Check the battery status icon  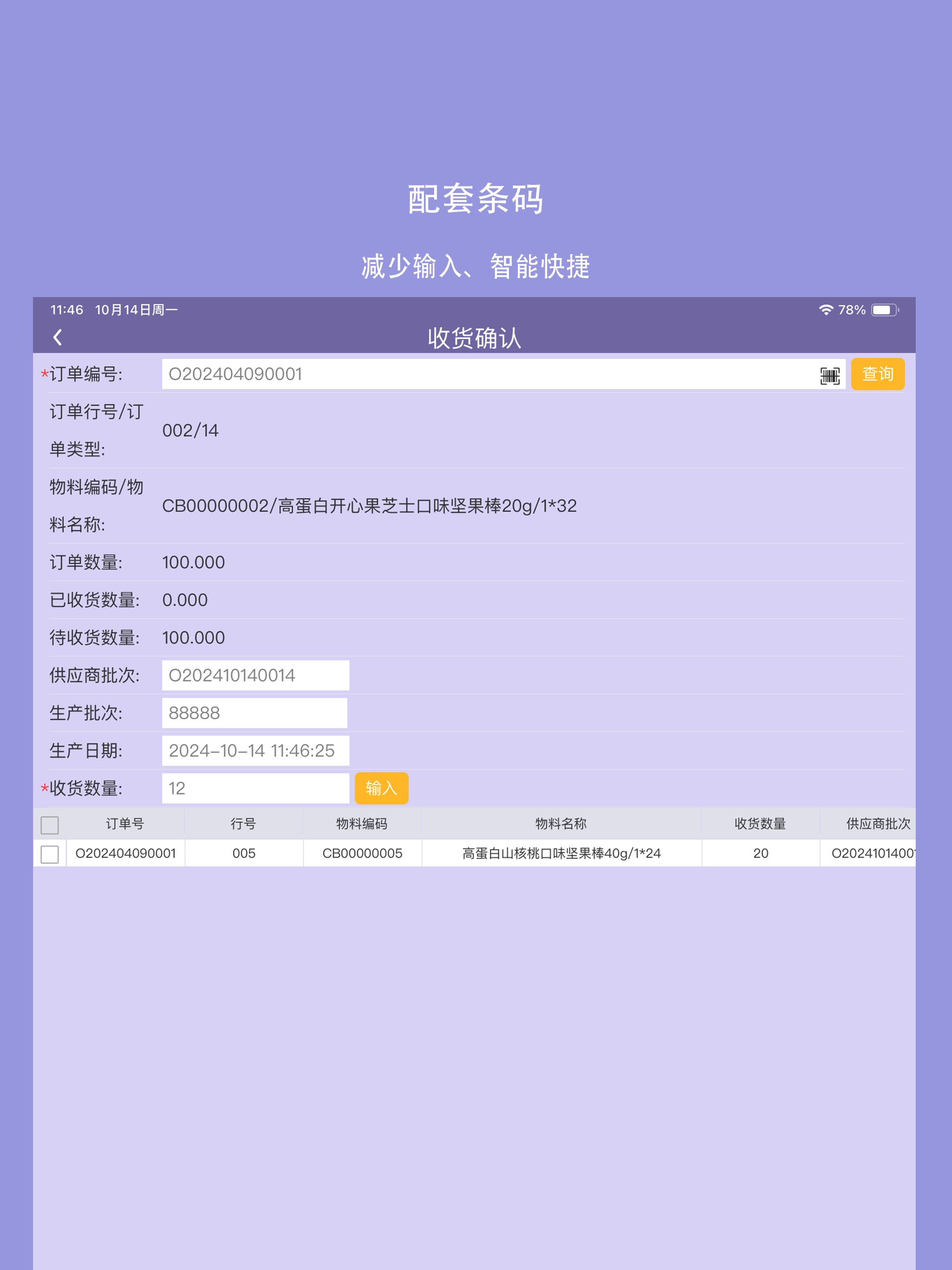click(x=886, y=310)
